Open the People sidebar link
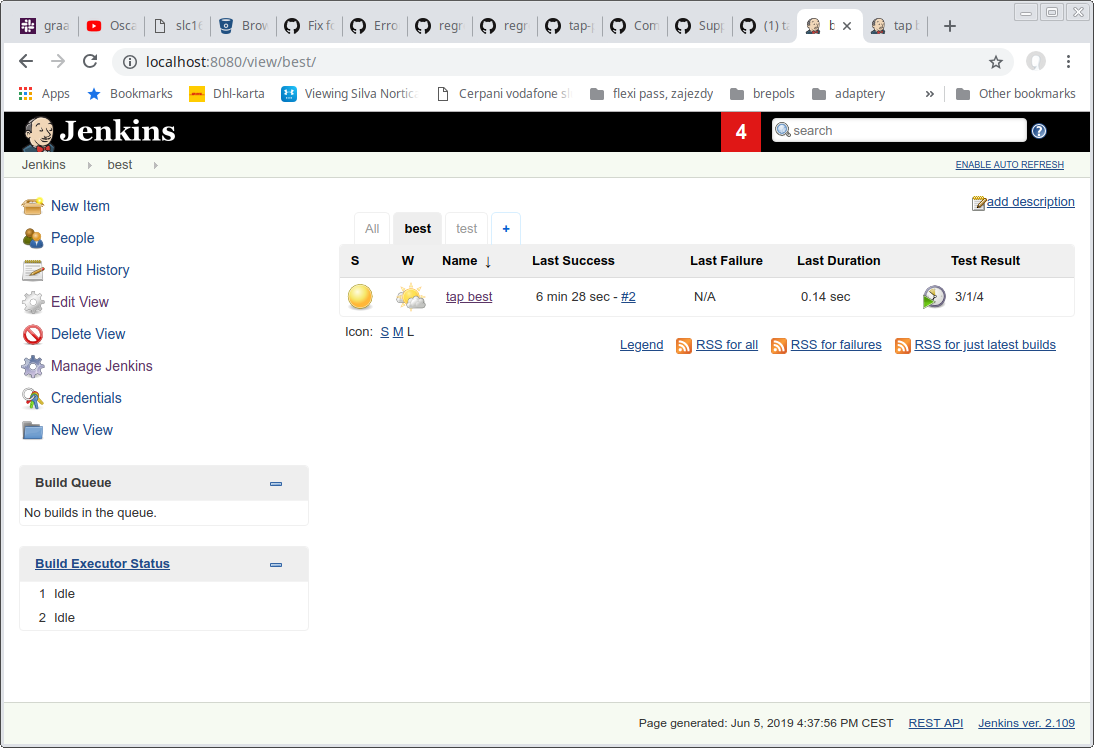1094x748 pixels. pos(73,238)
